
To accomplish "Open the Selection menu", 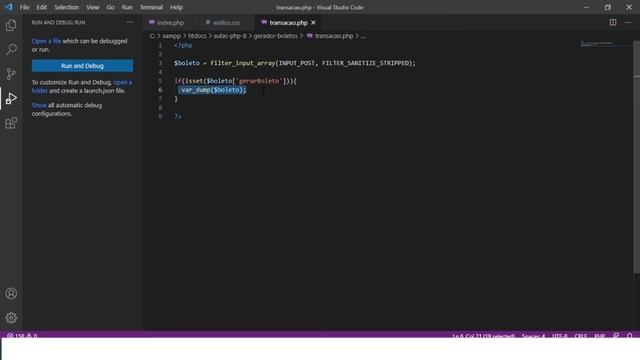I will [x=67, y=7].
